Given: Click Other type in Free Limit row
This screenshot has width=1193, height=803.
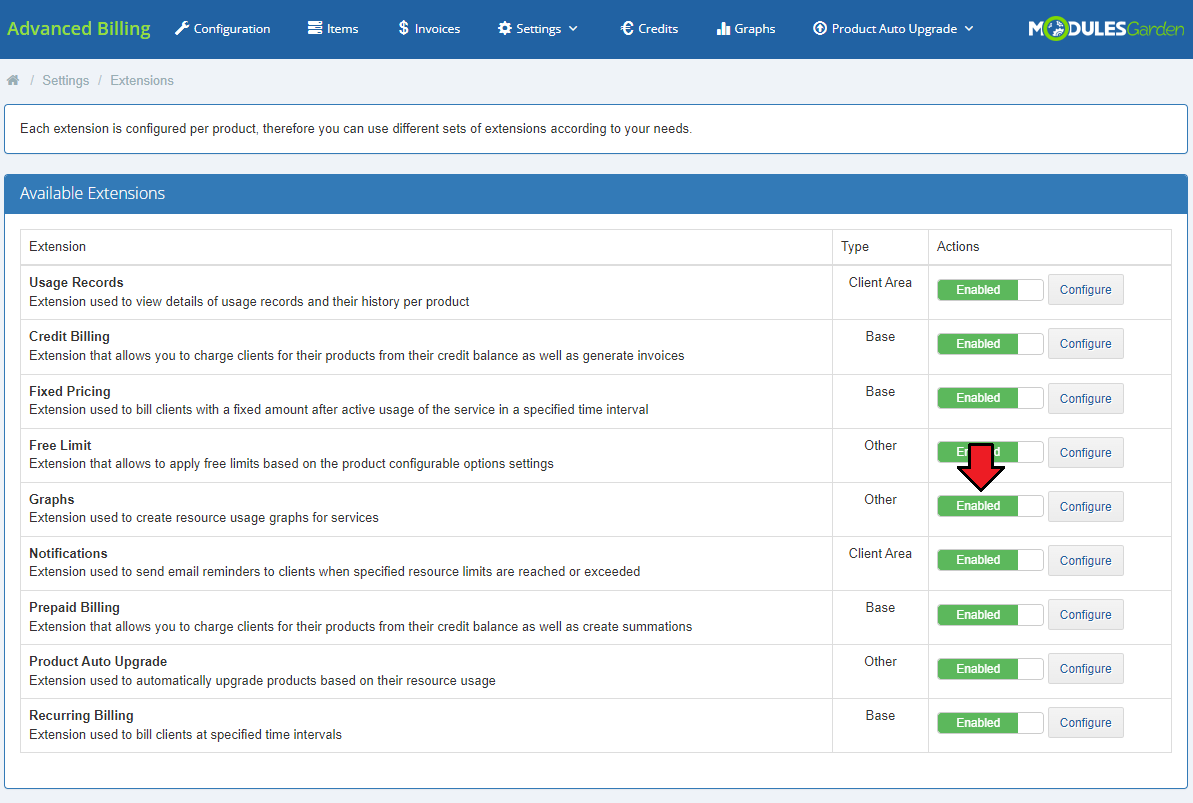Looking at the screenshot, I should point(880,445).
